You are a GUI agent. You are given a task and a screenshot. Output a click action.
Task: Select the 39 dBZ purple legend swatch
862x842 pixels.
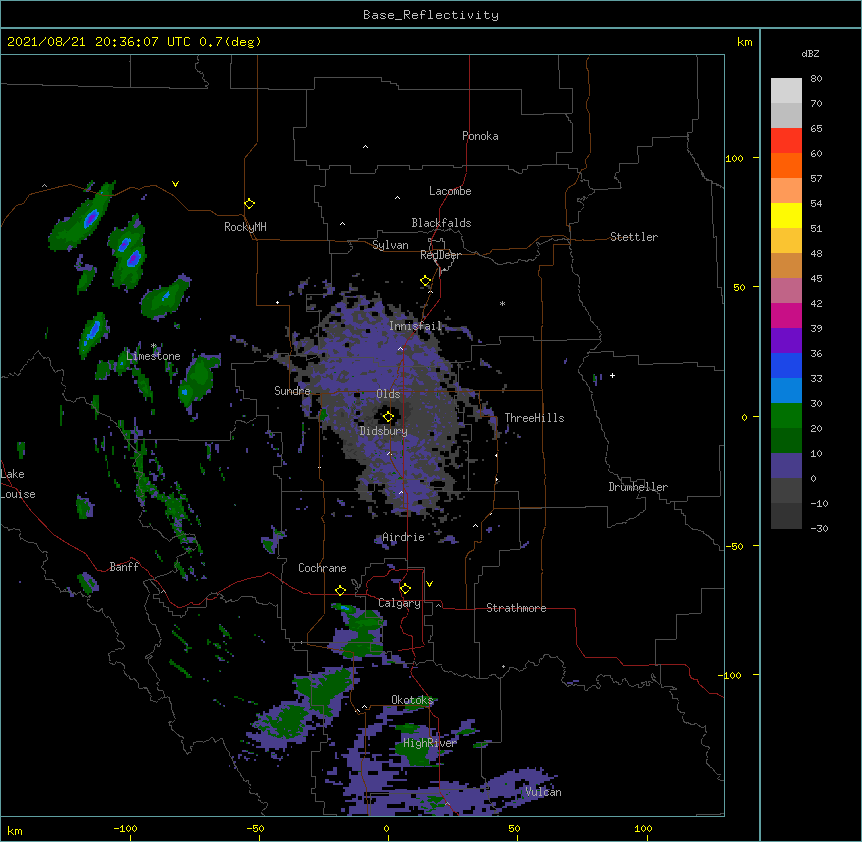point(786,341)
